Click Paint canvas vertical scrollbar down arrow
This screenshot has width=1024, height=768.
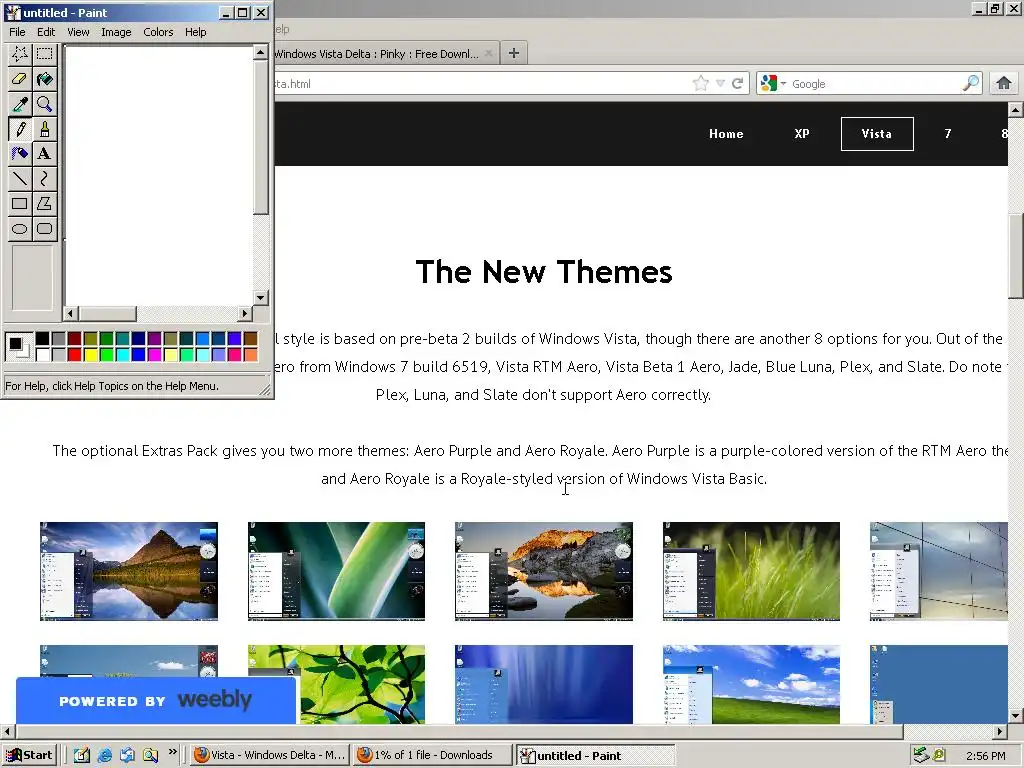261,298
